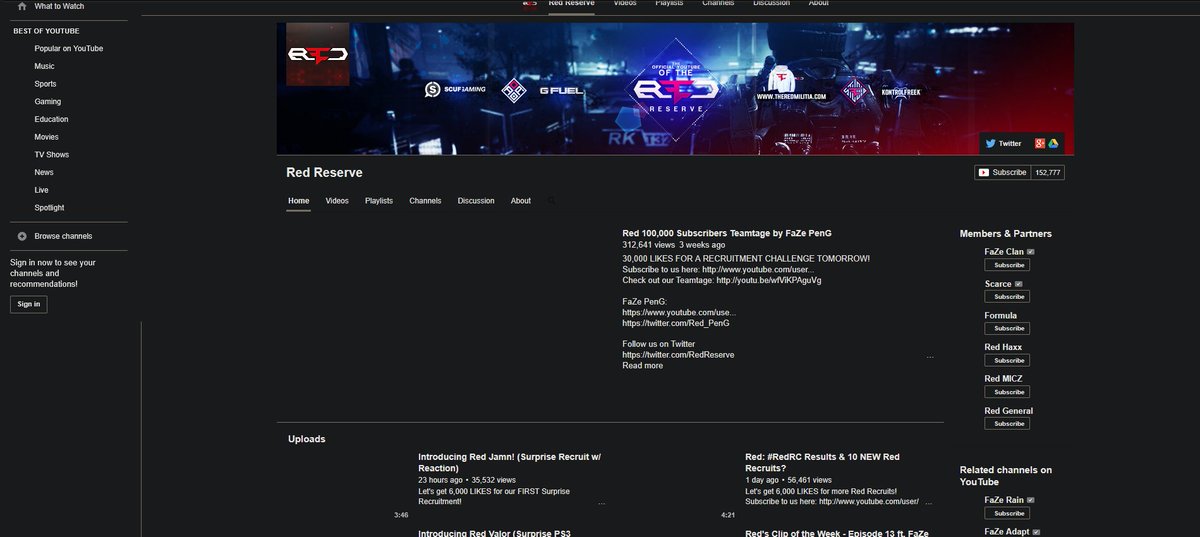Open the Live category
Screen dimensions: 1200x537
41,190
